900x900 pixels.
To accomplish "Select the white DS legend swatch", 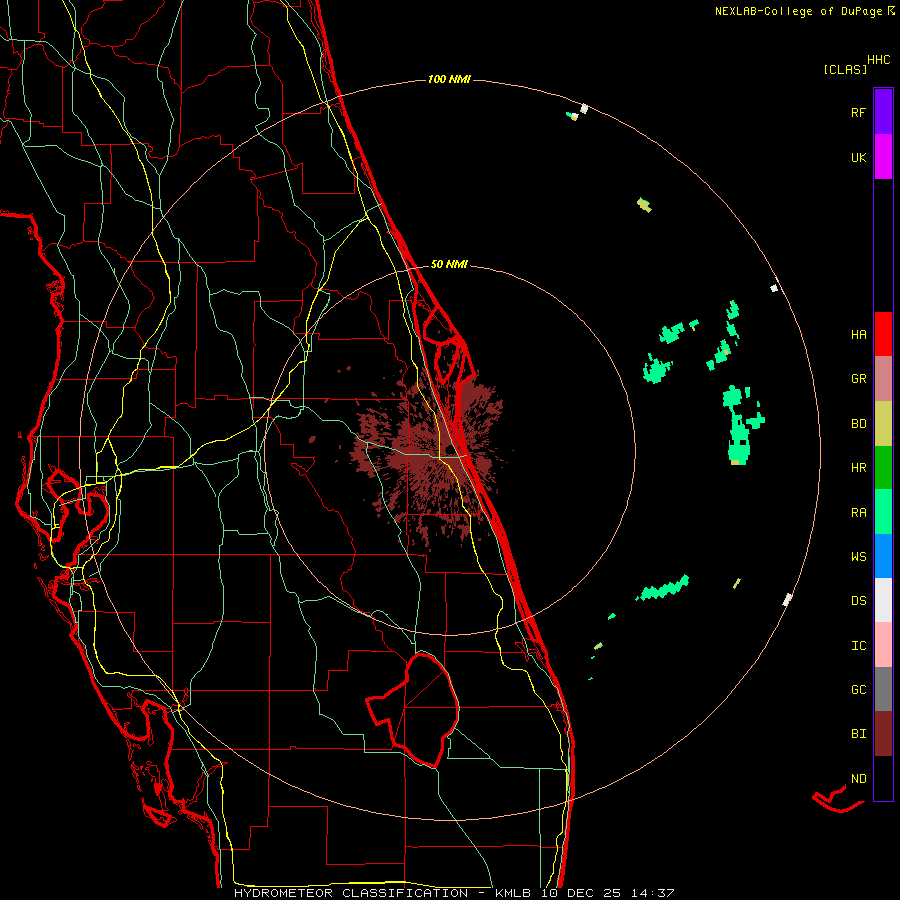I will (883, 600).
